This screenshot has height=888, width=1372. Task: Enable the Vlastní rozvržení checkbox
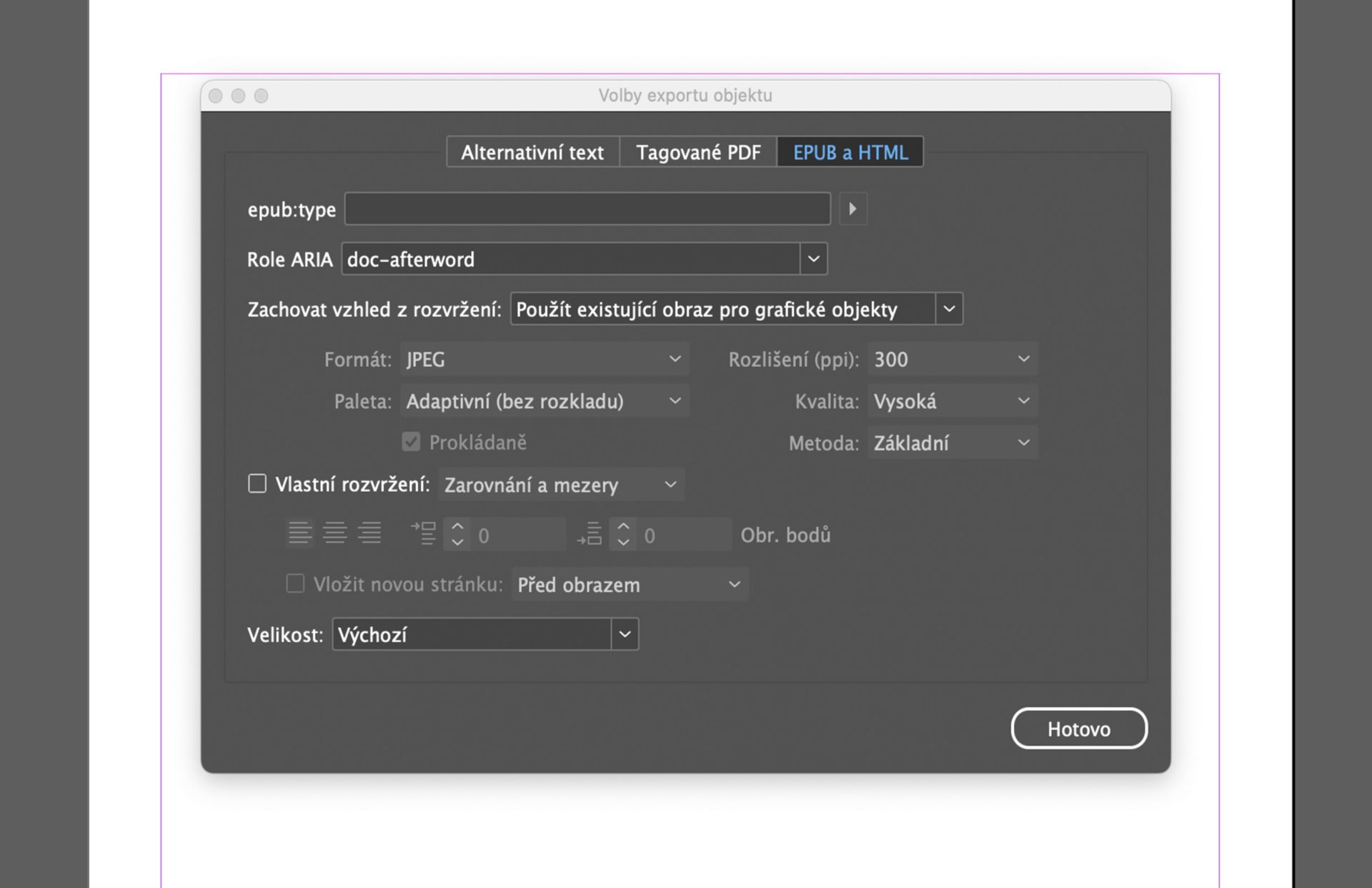click(x=257, y=484)
